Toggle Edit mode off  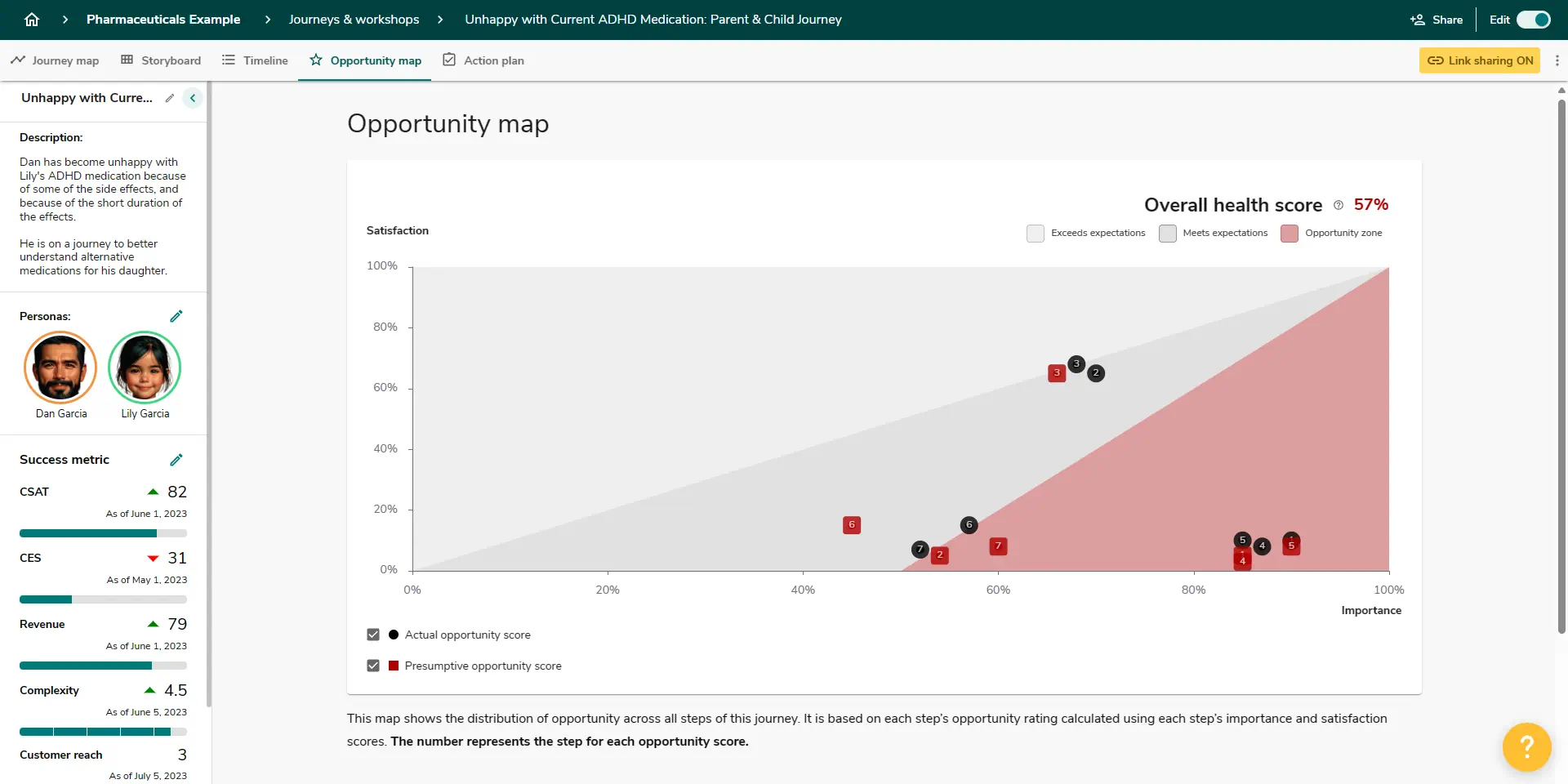pos(1532,19)
